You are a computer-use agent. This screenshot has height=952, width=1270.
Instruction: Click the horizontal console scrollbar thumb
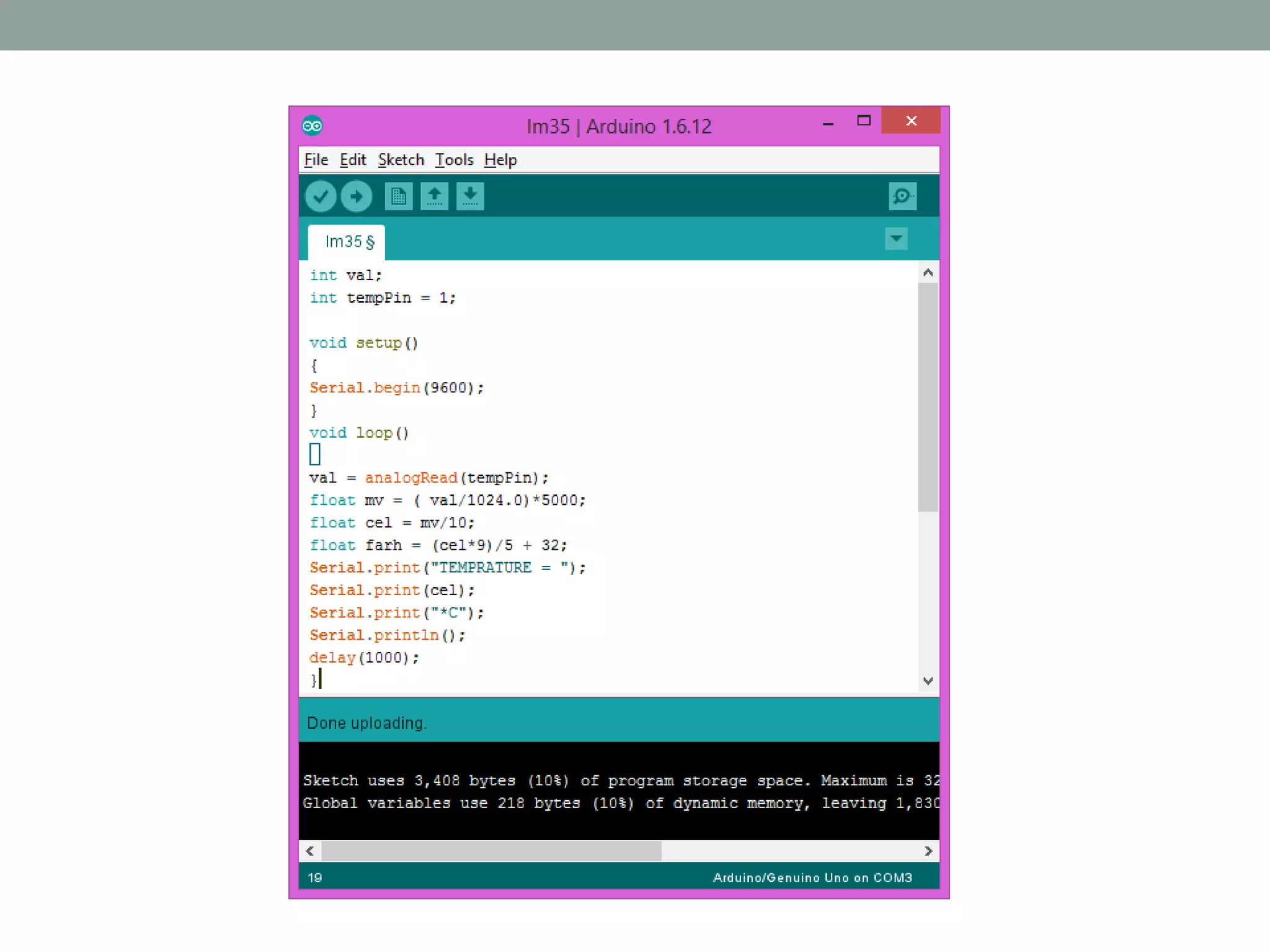pos(491,851)
